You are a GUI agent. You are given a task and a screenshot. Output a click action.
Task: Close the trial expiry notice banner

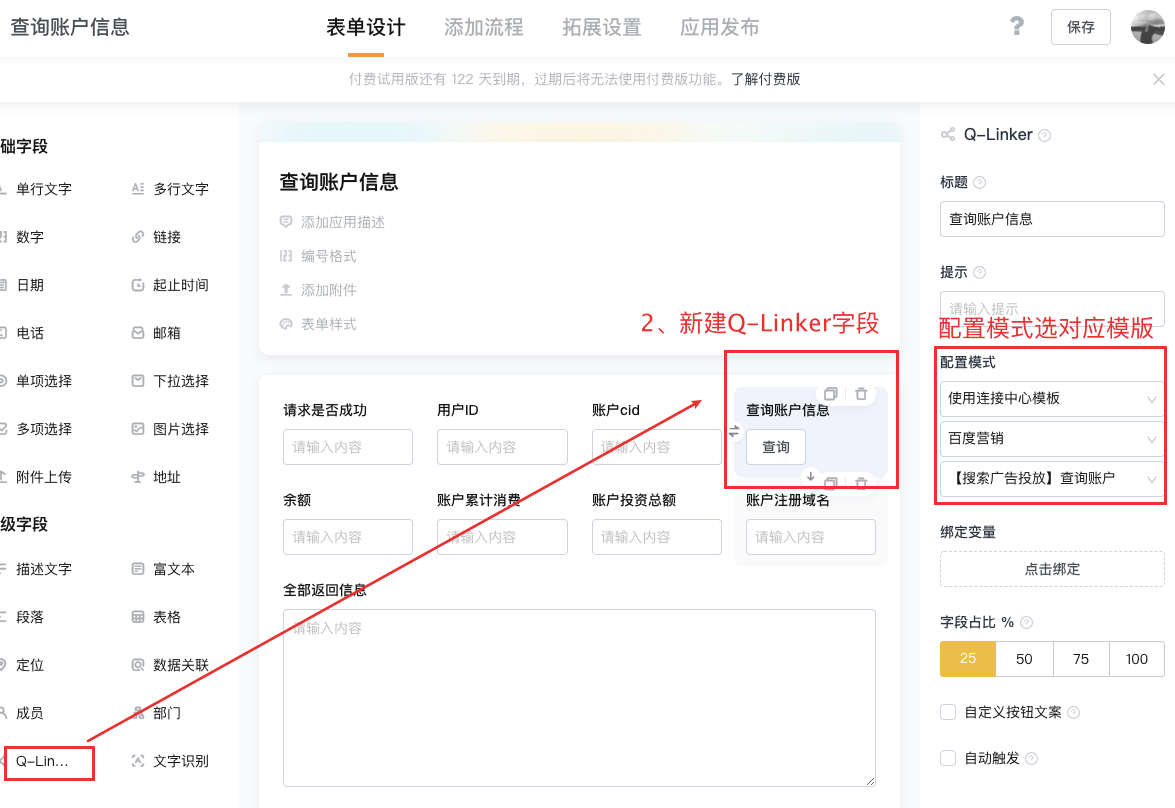pyautogui.click(x=1159, y=79)
